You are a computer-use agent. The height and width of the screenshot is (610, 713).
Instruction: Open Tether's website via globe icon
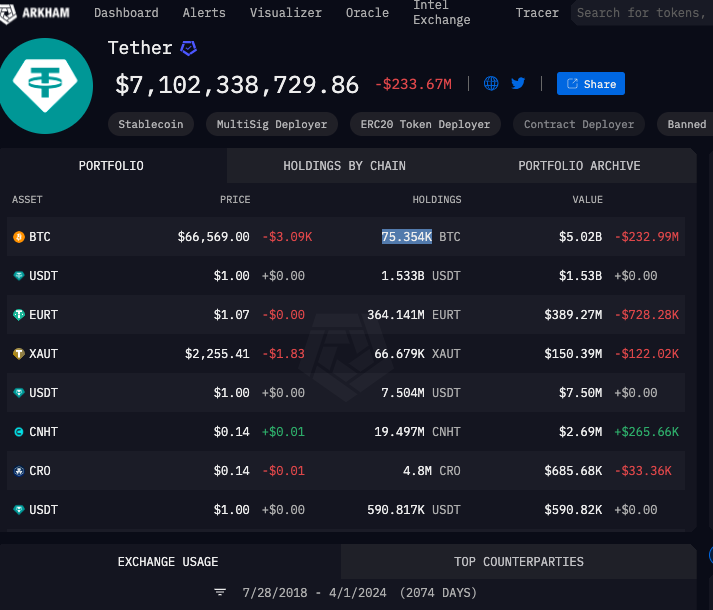[x=491, y=84]
